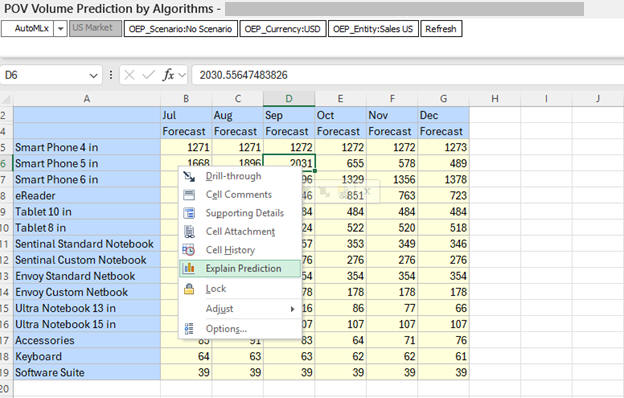624x398 pixels.
Task: Click the Keyboard row label
Action: [87, 356]
